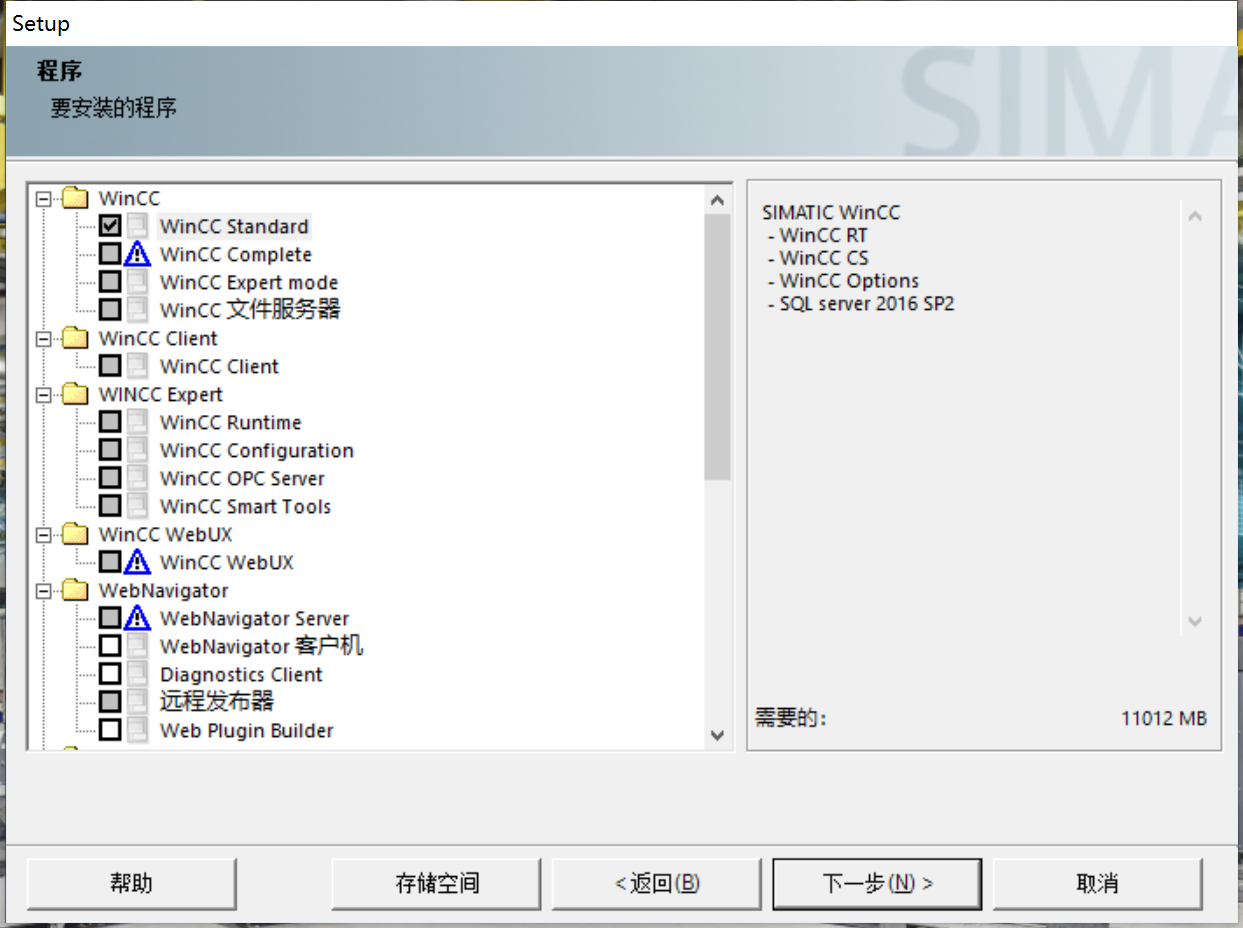Image resolution: width=1243 pixels, height=928 pixels.
Task: Click the document icon next to Diagnostics Client
Action: click(138, 674)
